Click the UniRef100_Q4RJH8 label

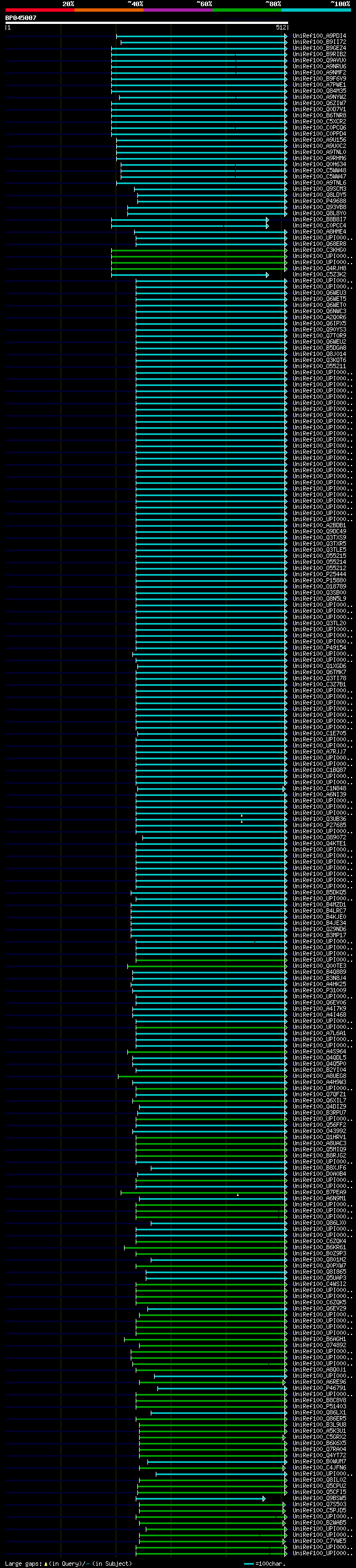[x=319, y=269]
